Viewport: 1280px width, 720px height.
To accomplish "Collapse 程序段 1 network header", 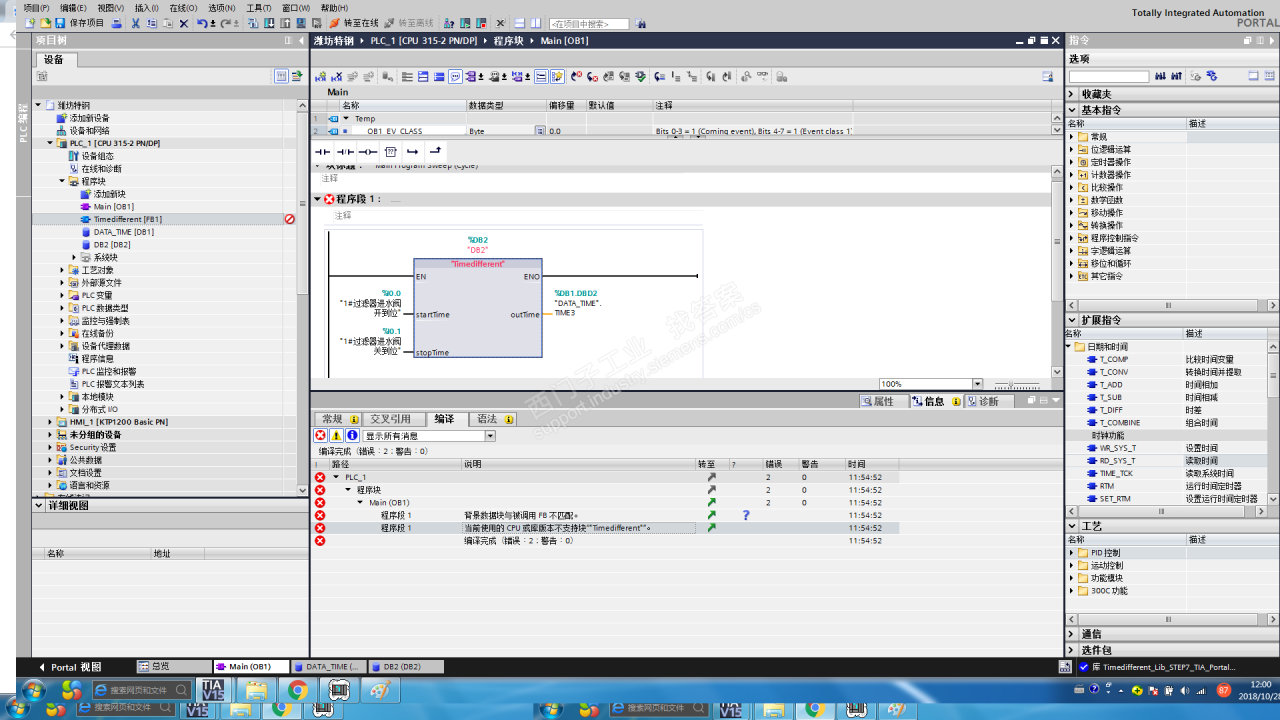I will tap(318, 199).
